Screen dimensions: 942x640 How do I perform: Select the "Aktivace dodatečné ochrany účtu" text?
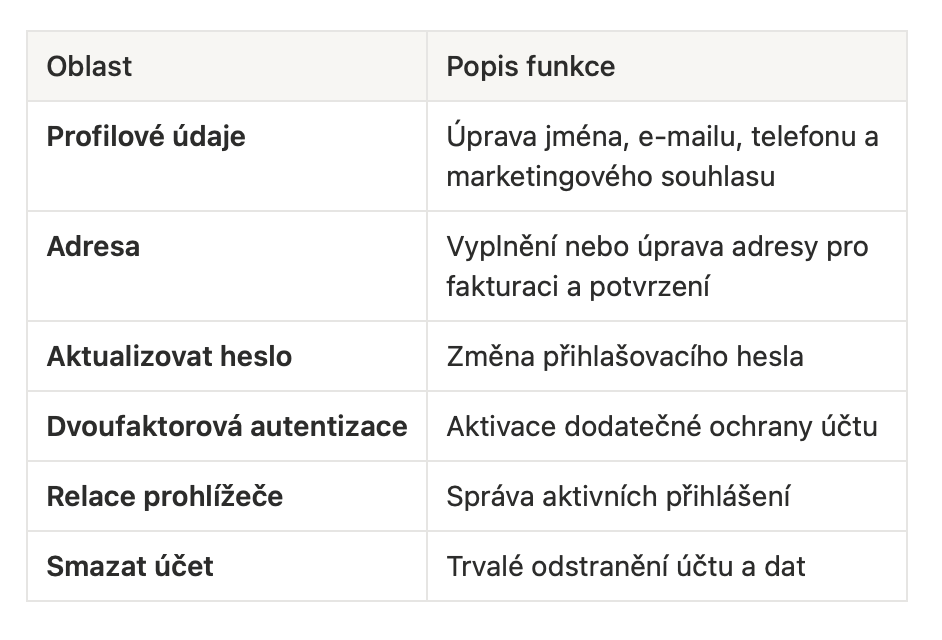[x=661, y=427]
